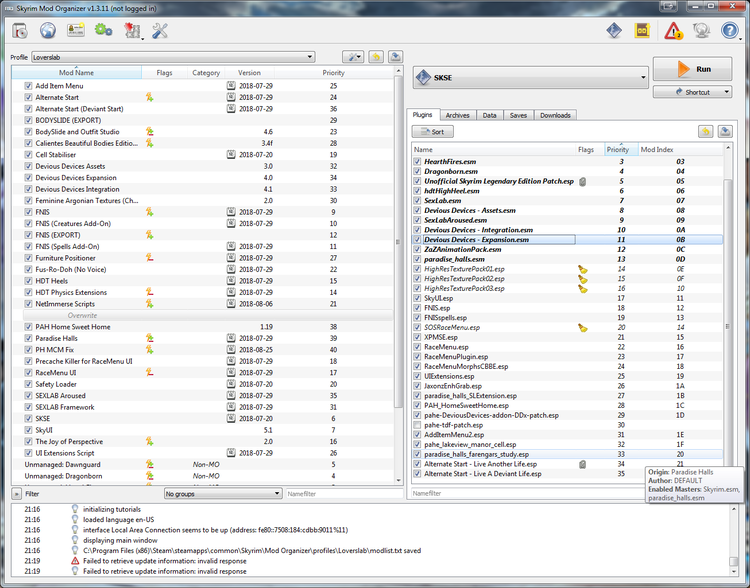Click the Category column header
Image resolution: width=750 pixels, height=588 pixels.
[206, 73]
